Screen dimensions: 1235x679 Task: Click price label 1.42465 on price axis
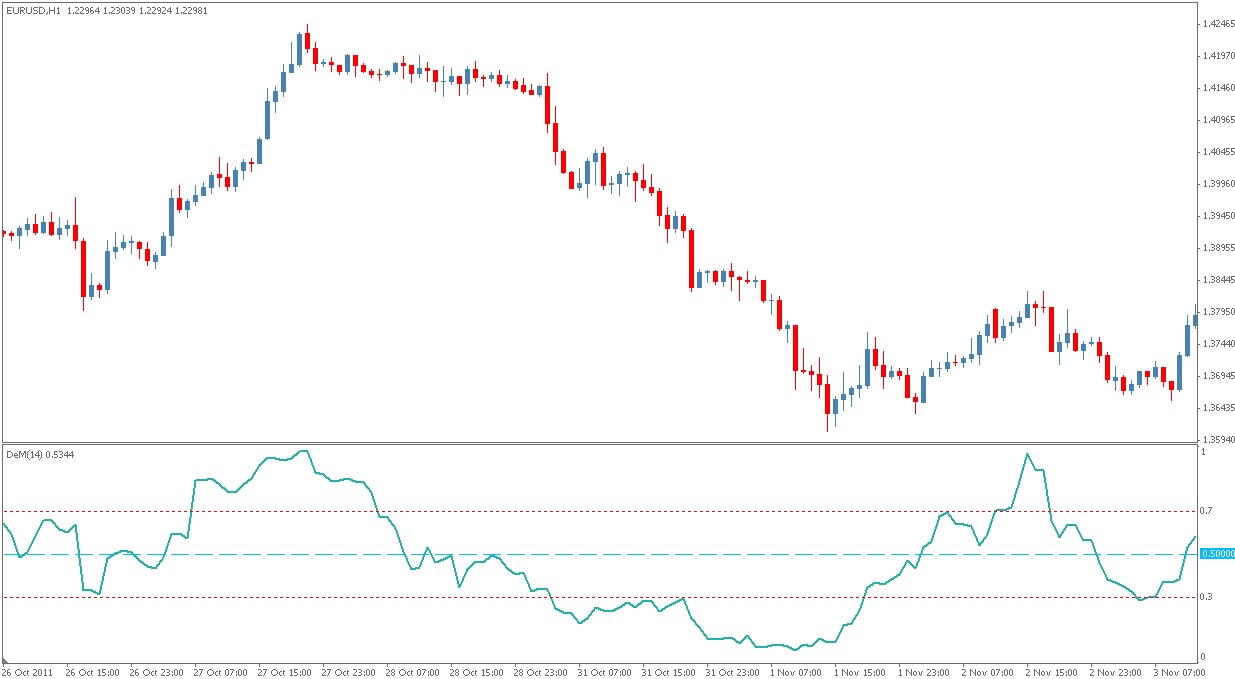pyautogui.click(x=1219, y=23)
